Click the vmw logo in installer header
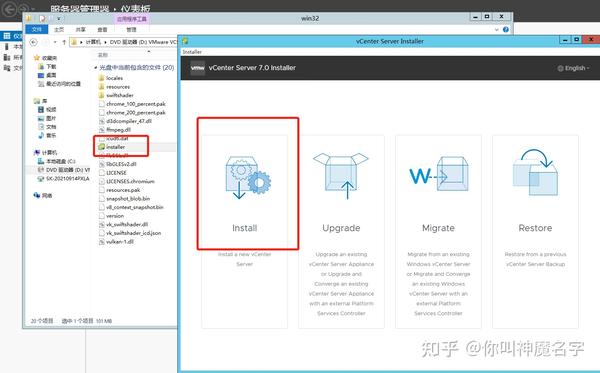The width and height of the screenshot is (600, 373). (x=197, y=68)
